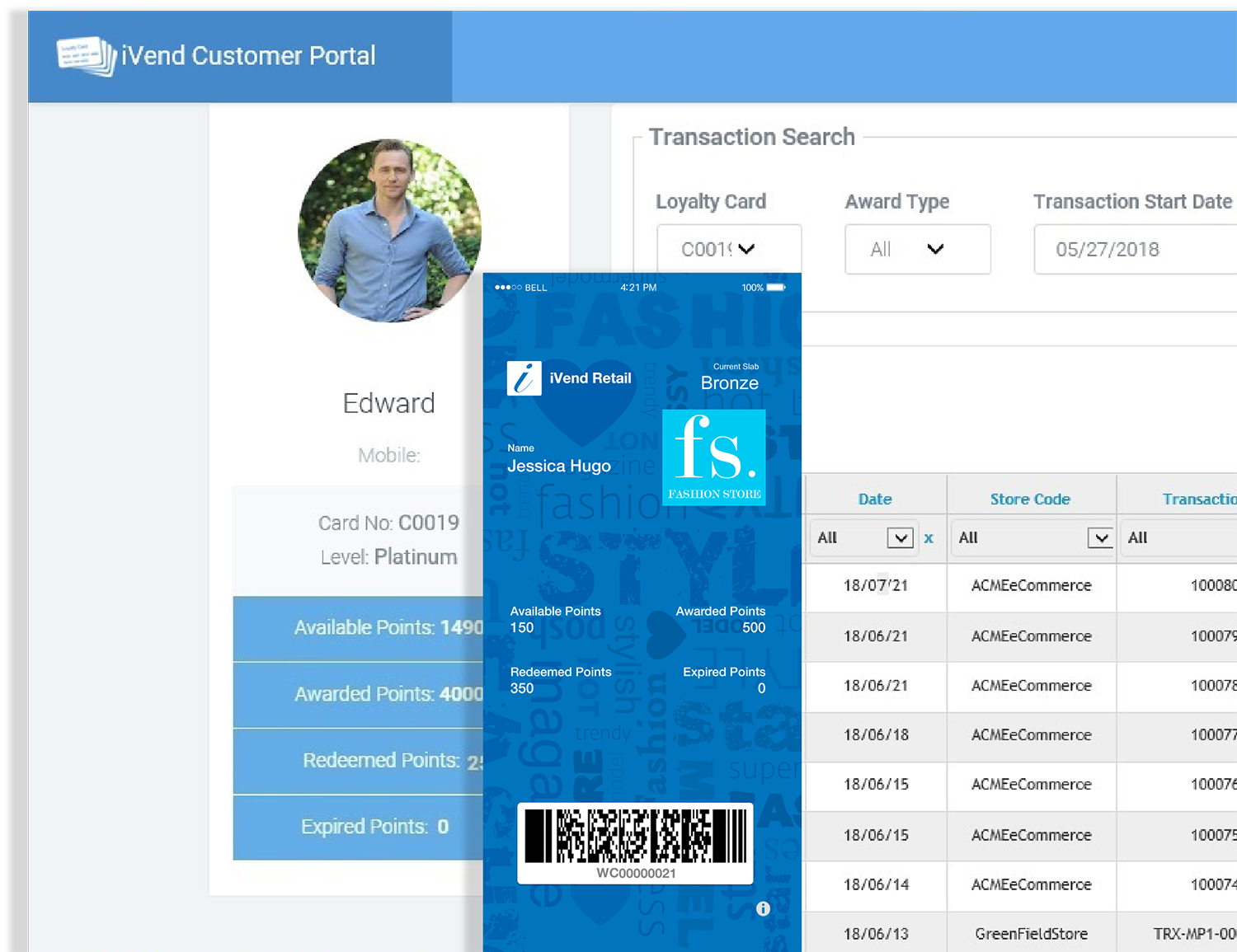The width and height of the screenshot is (1237, 952).
Task: Clear the date filter with the x link
Action: click(x=929, y=537)
